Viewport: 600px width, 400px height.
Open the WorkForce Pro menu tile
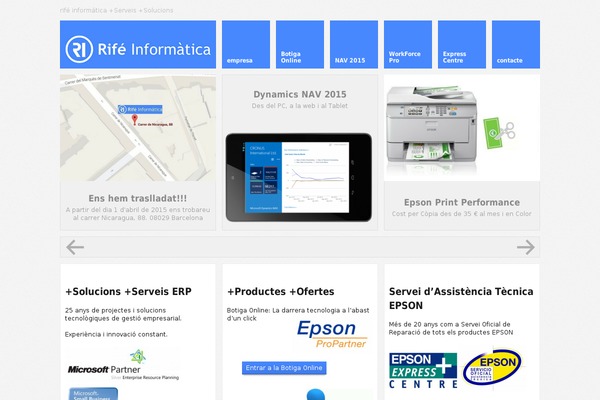point(408,44)
